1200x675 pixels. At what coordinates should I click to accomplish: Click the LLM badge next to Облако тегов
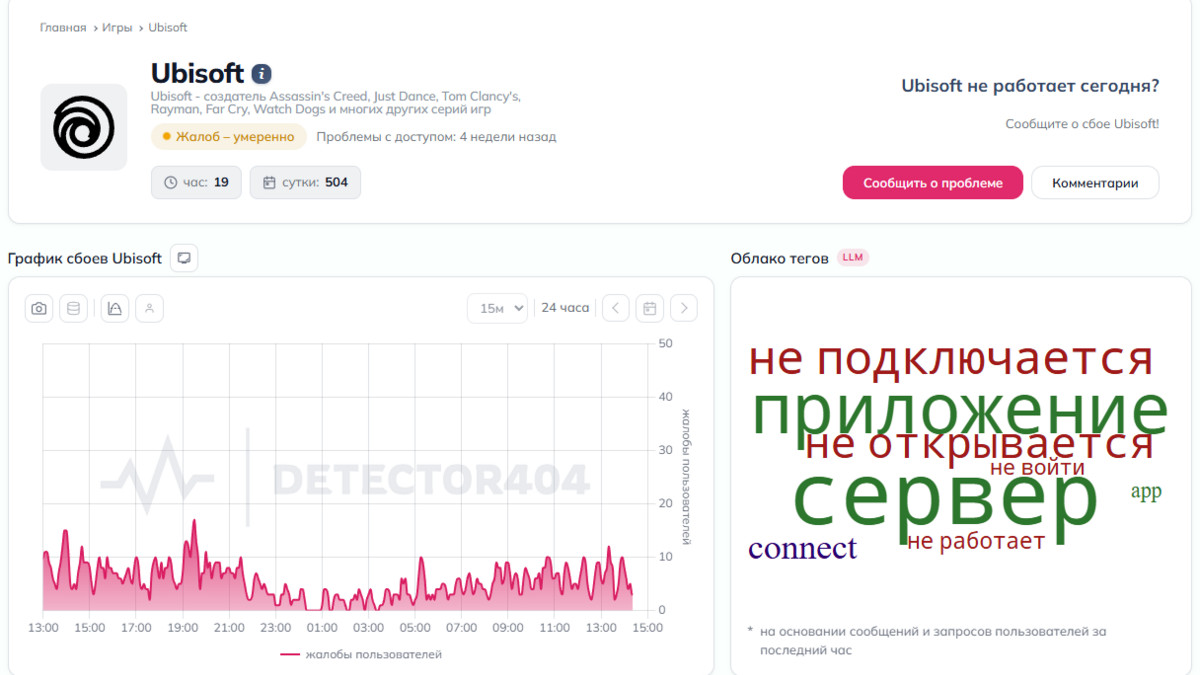(853, 258)
